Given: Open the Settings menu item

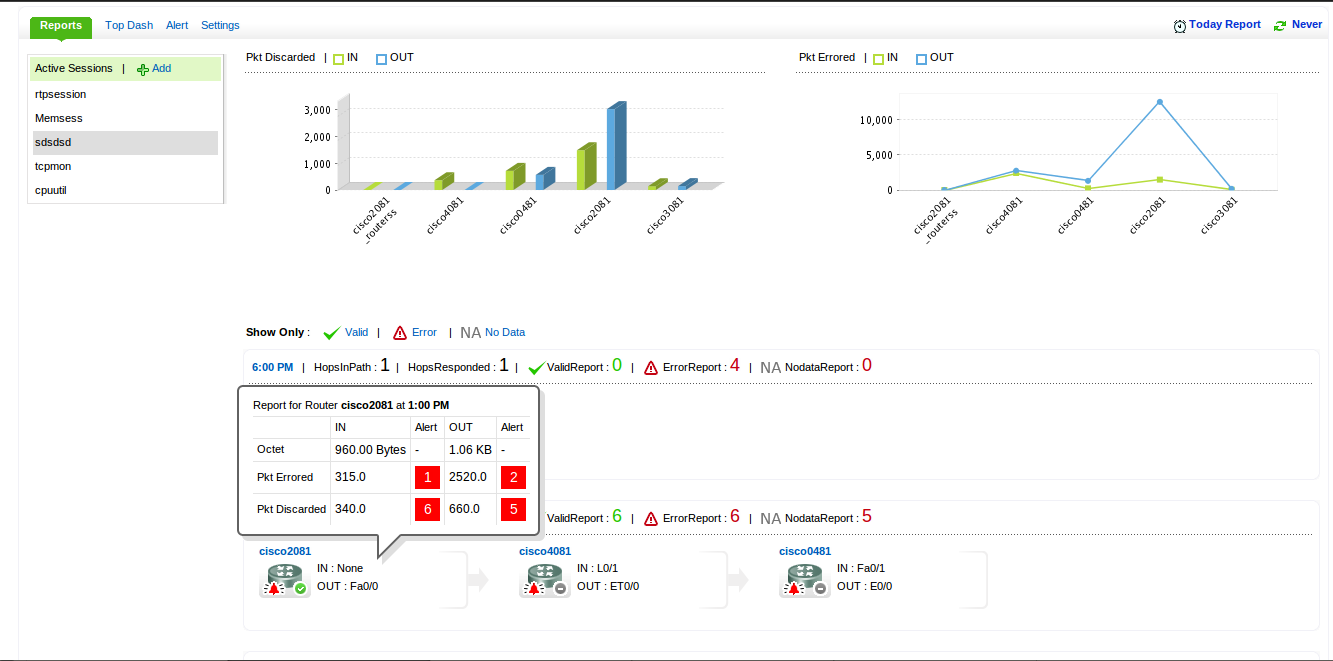Looking at the screenshot, I should pyautogui.click(x=220, y=25).
